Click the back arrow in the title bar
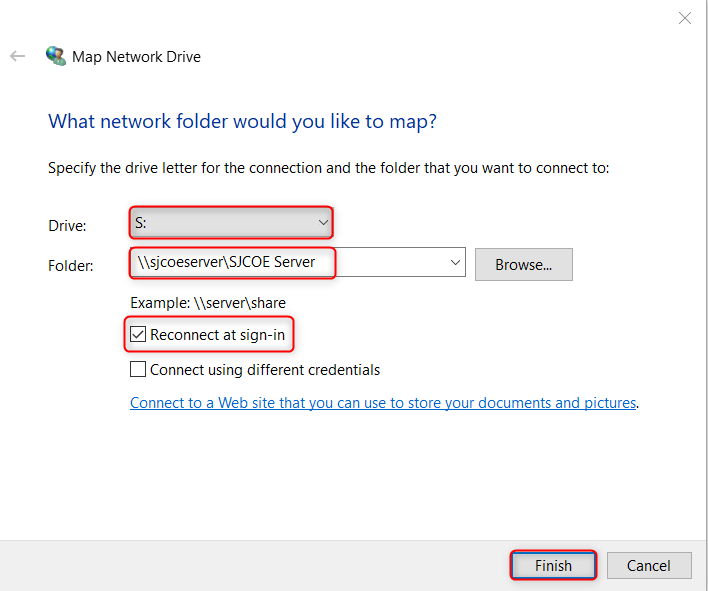This screenshot has width=708, height=591. (17, 57)
